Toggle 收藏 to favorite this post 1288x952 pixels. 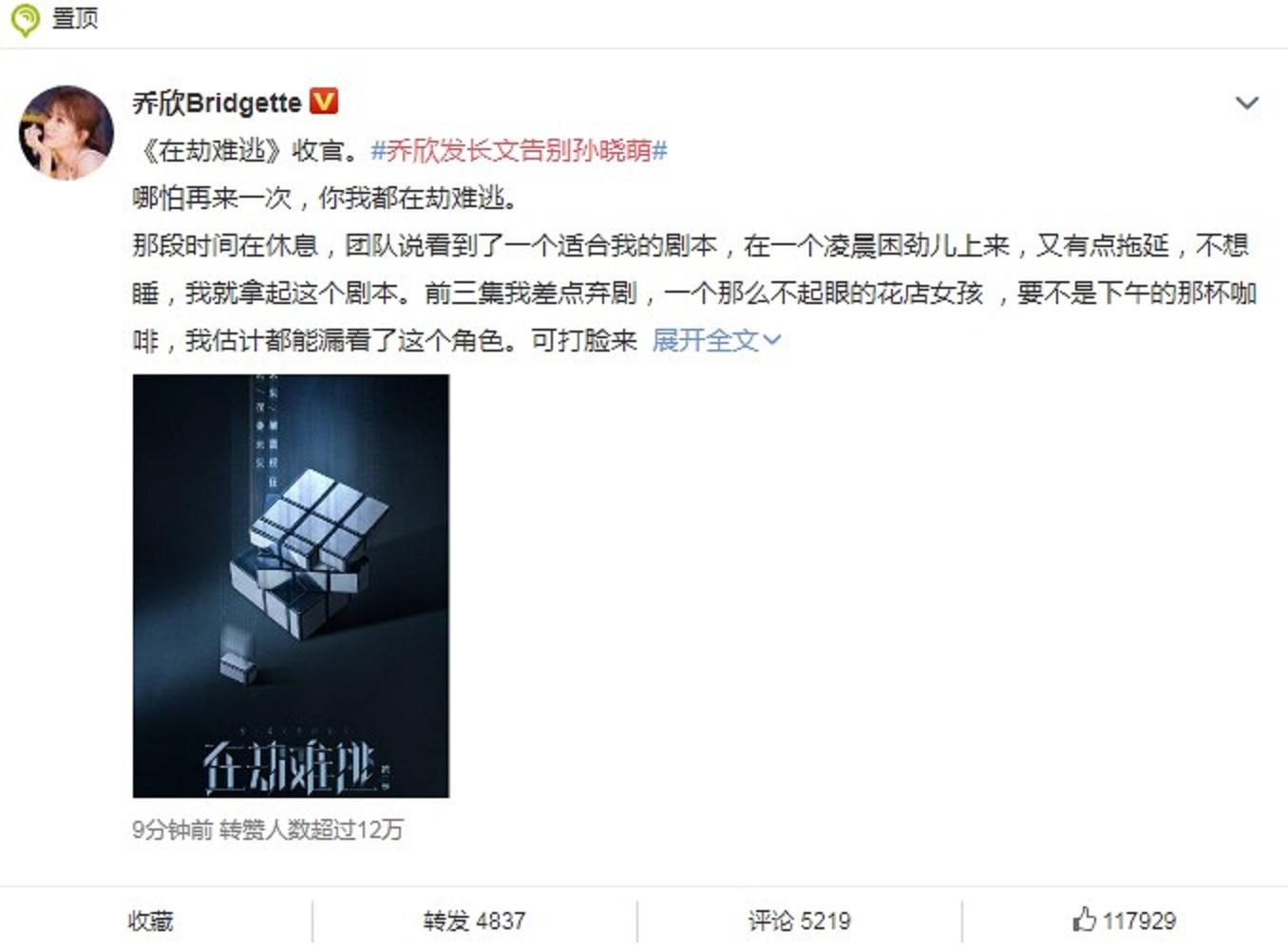[151, 920]
